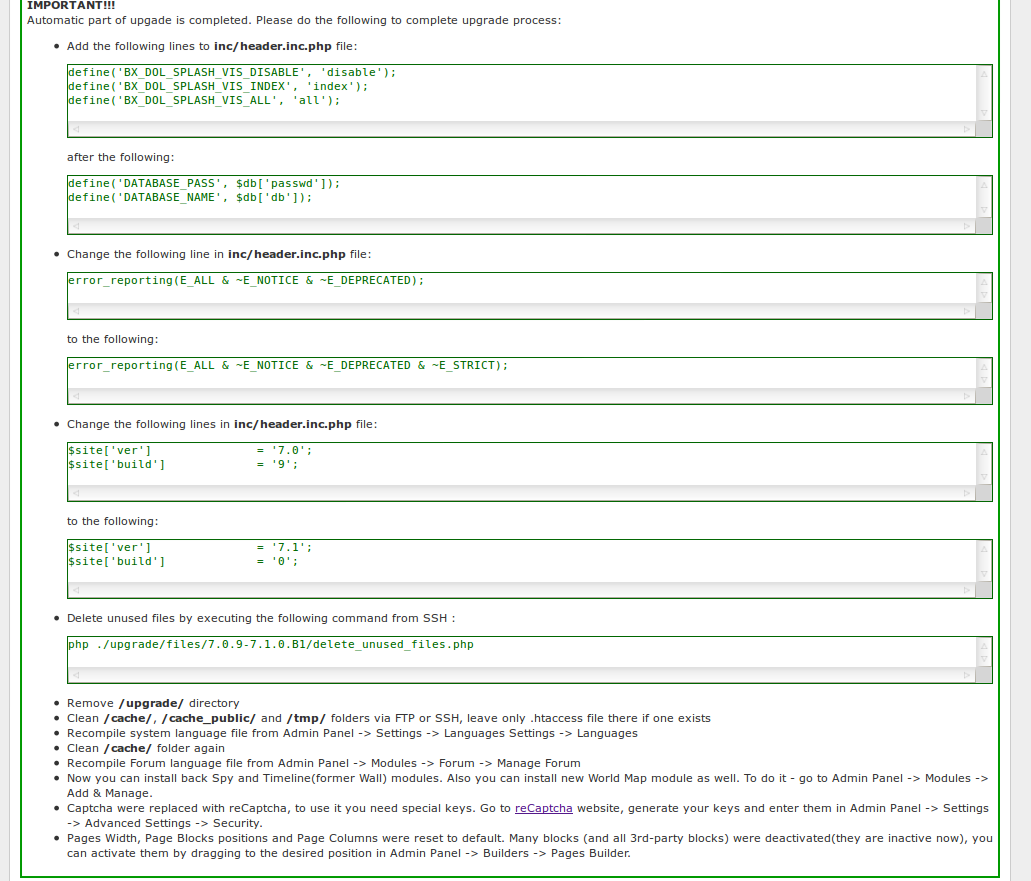Click scroll-down arrow in BX_DOL_SPLASH code box

[x=984, y=113]
